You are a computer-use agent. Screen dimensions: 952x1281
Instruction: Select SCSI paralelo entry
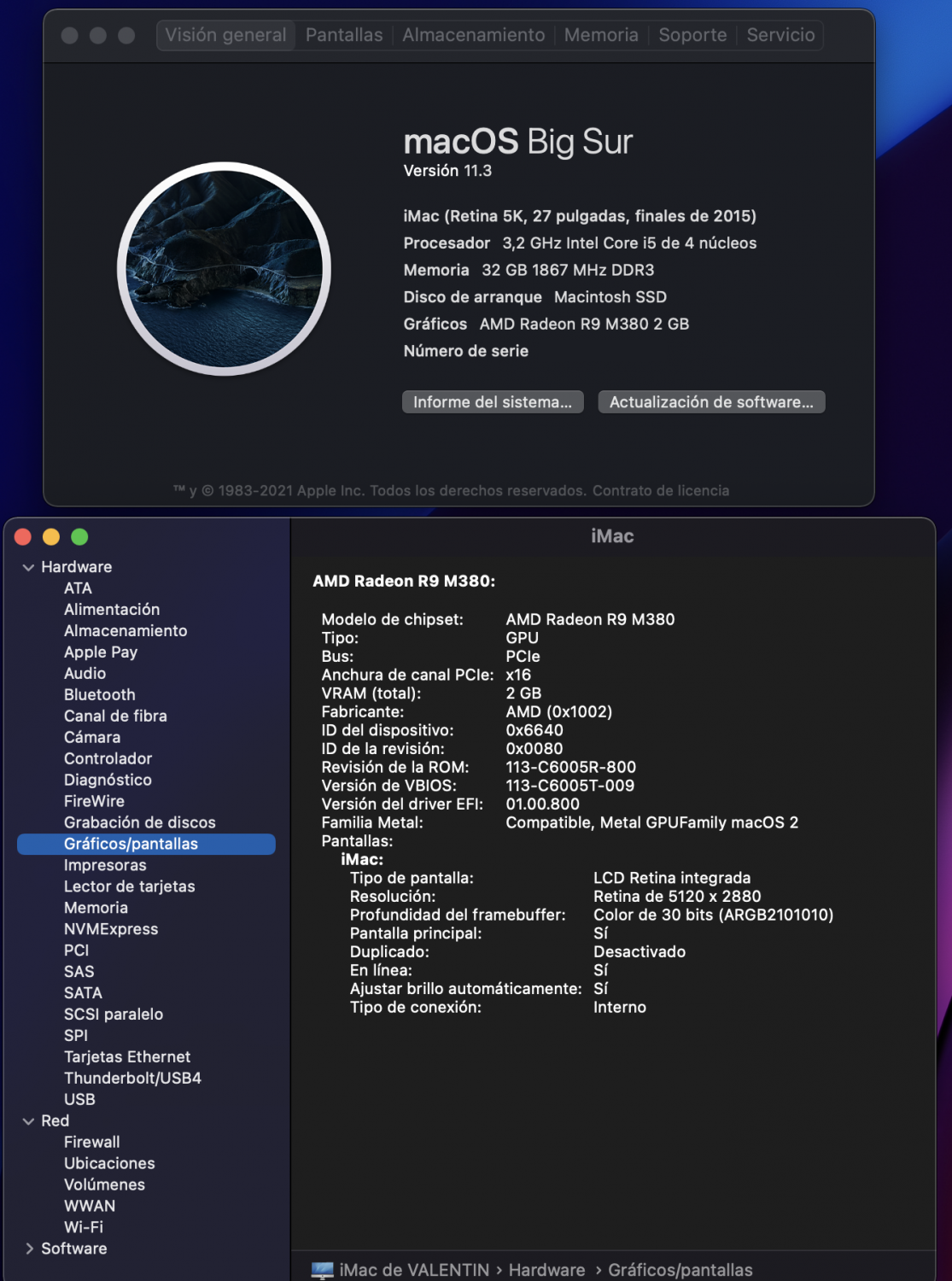[114, 1015]
